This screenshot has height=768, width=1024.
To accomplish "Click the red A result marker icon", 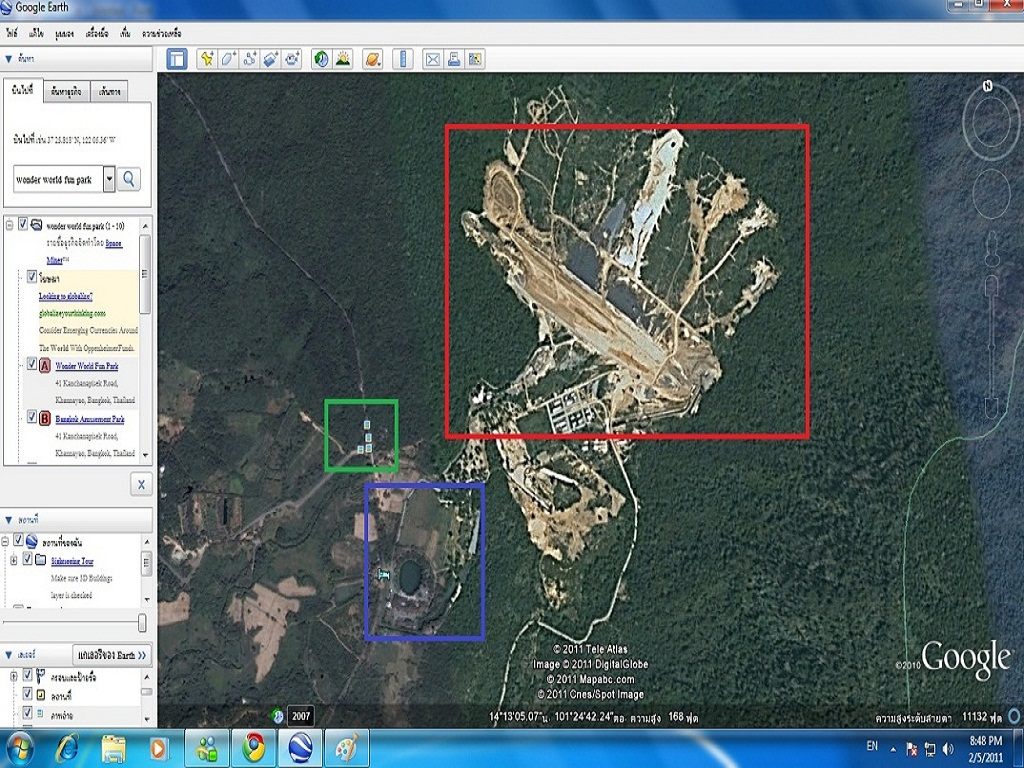I will [44, 365].
